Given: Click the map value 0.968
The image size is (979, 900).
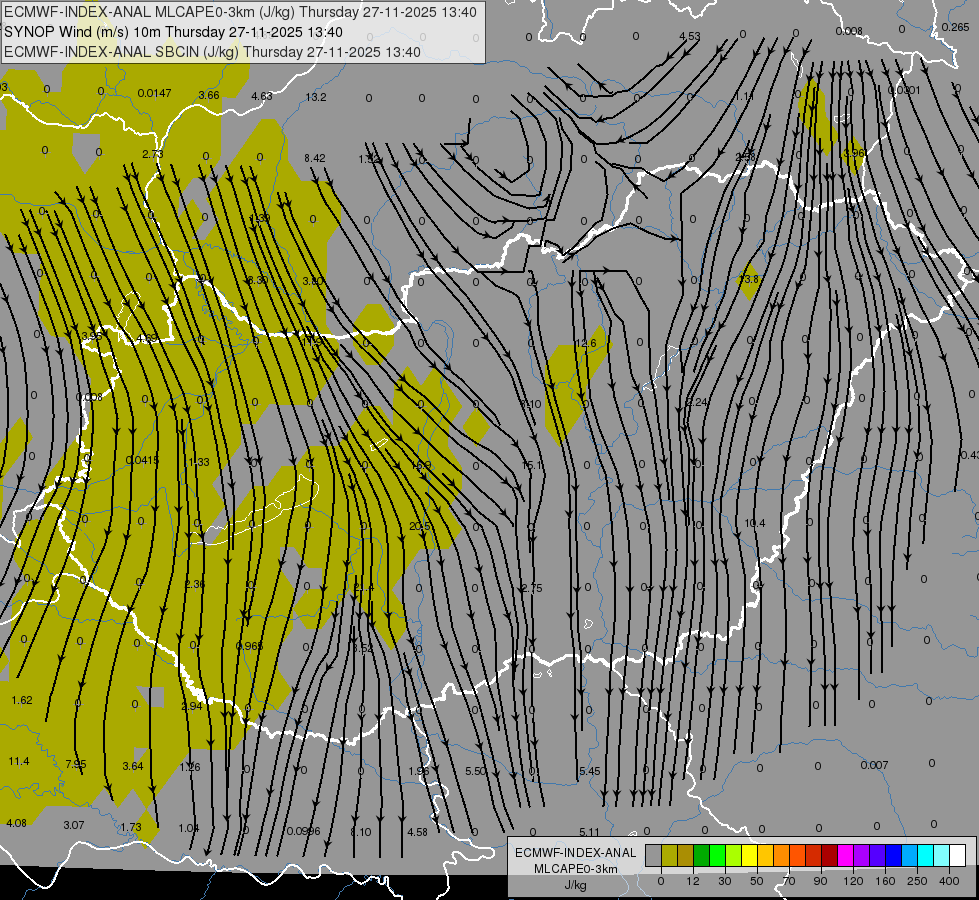Looking at the screenshot, I should point(250,645).
